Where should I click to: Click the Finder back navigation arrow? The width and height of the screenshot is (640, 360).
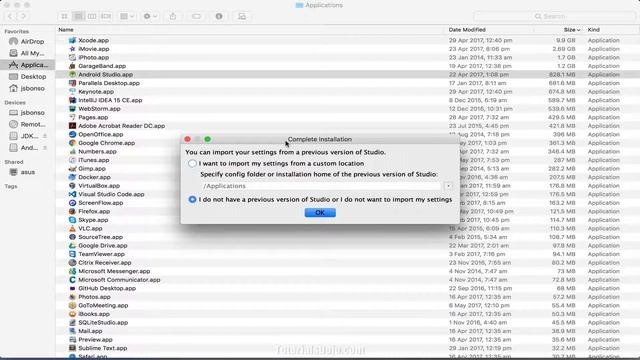coord(10,16)
